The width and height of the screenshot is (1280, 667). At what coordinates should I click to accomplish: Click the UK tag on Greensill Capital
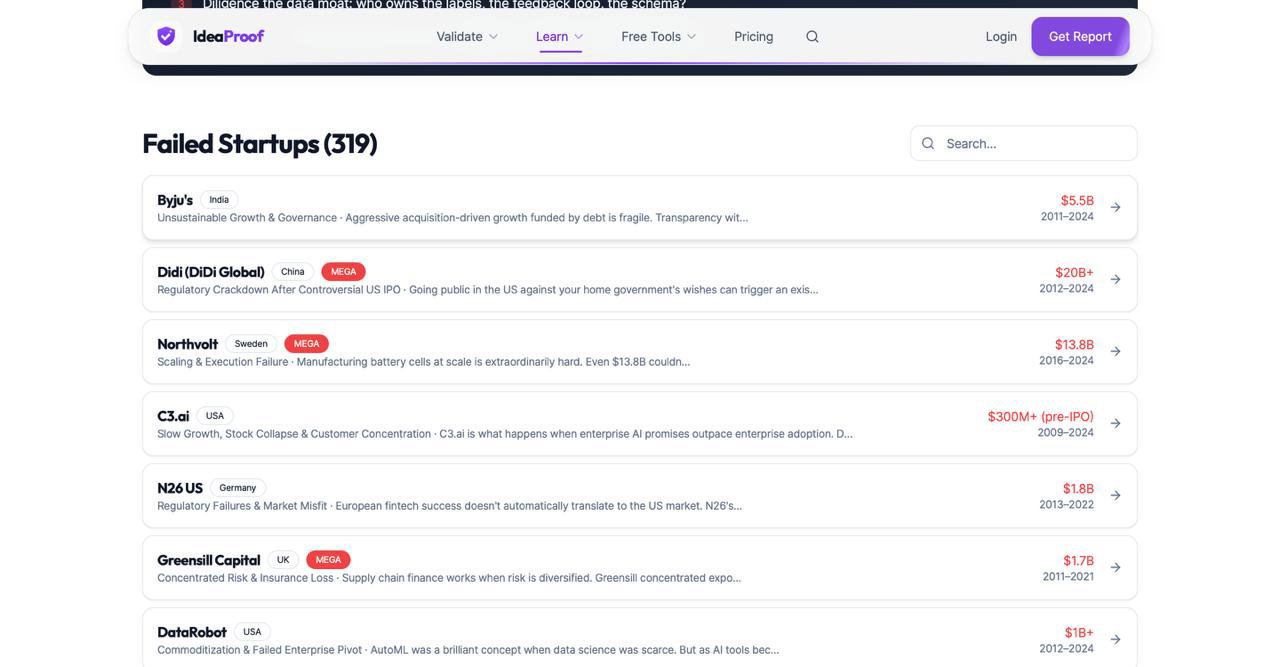tap(283, 560)
